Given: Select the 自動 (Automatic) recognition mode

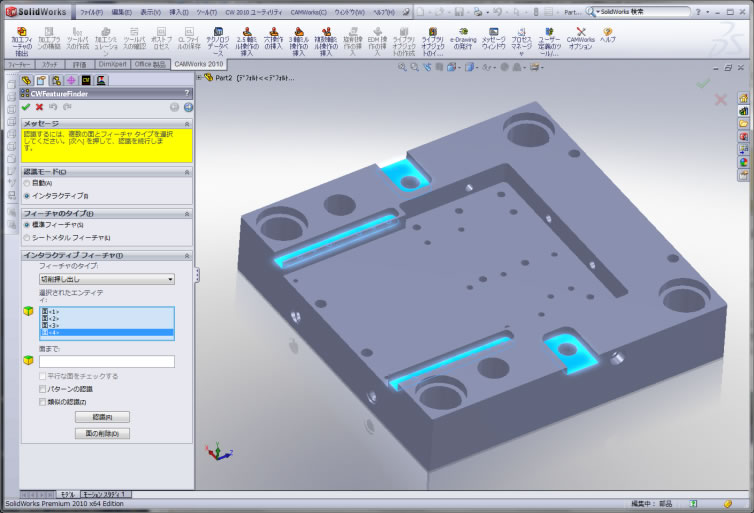Looking at the screenshot, I should click(27, 184).
